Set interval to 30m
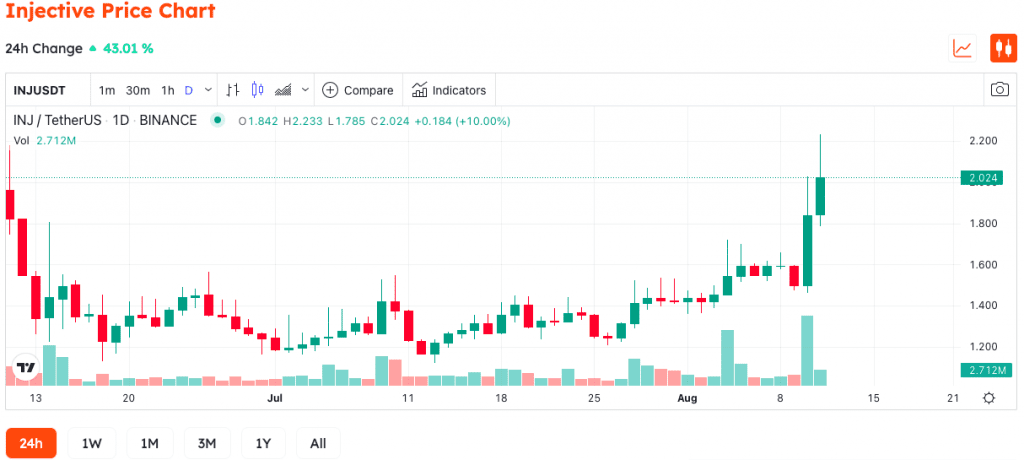 [138, 90]
